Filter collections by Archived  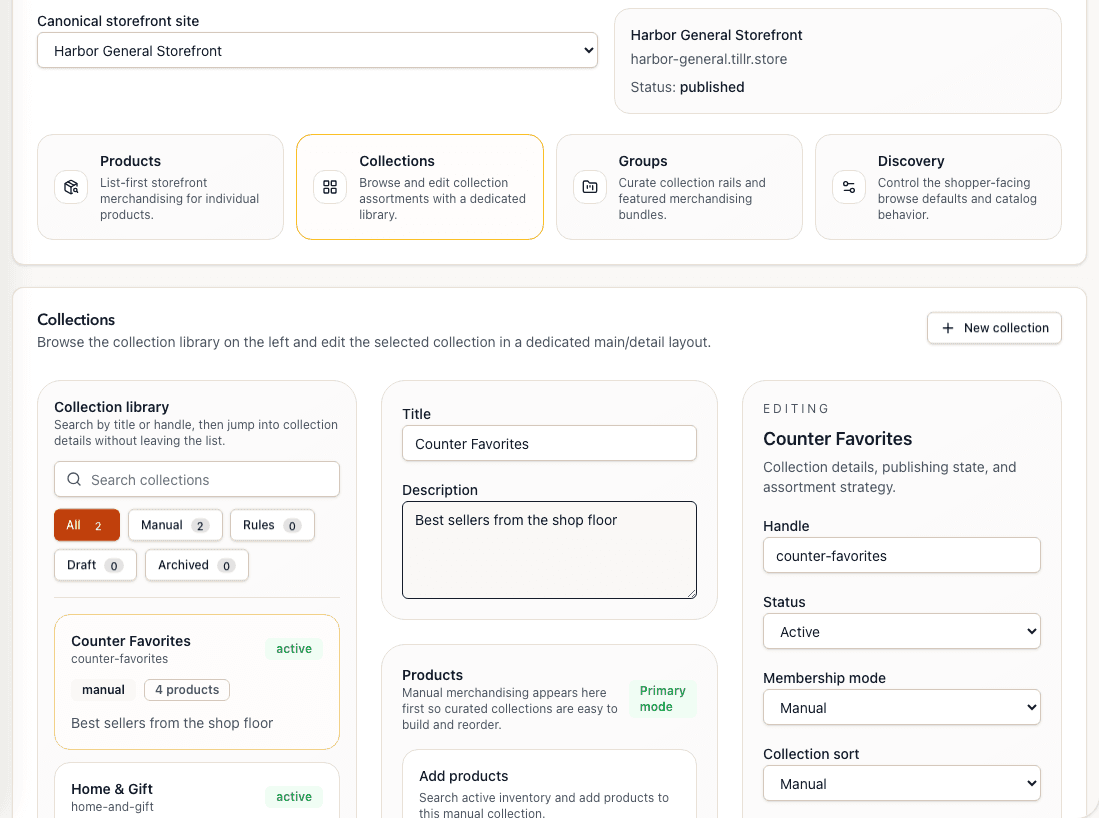click(x=197, y=565)
